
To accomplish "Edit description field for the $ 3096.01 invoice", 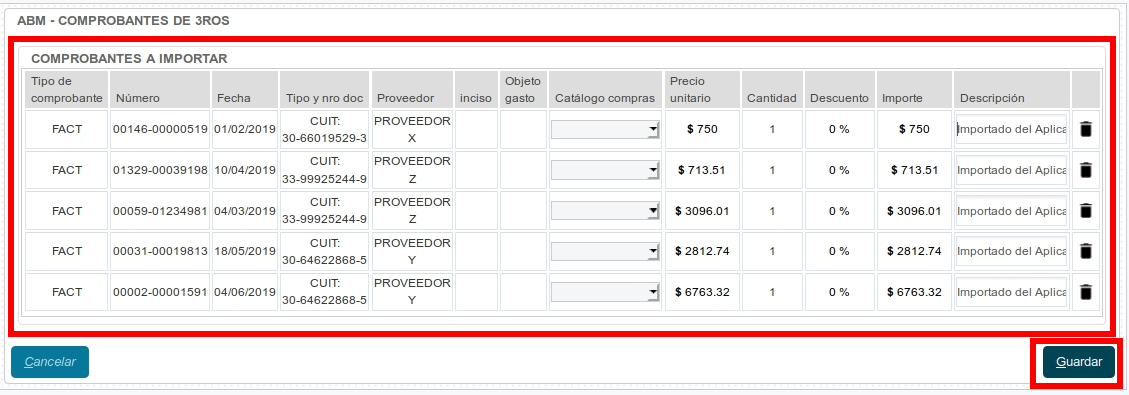I will pos(1011,211).
